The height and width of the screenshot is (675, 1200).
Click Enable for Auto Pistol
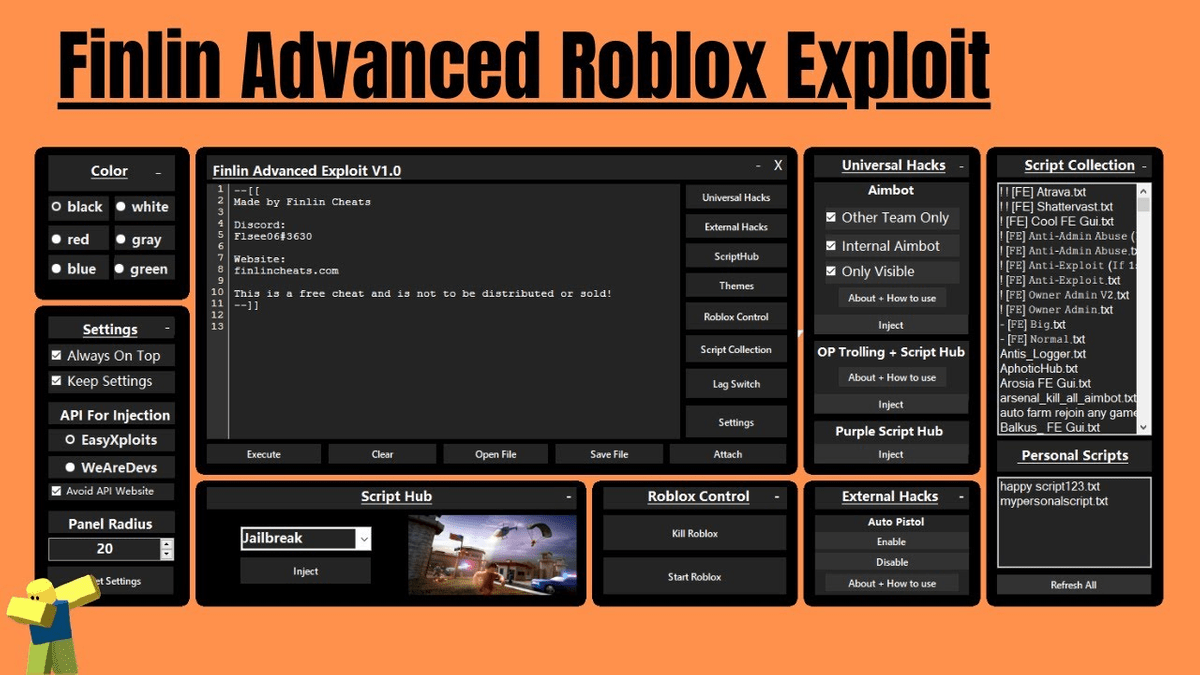[x=891, y=541]
